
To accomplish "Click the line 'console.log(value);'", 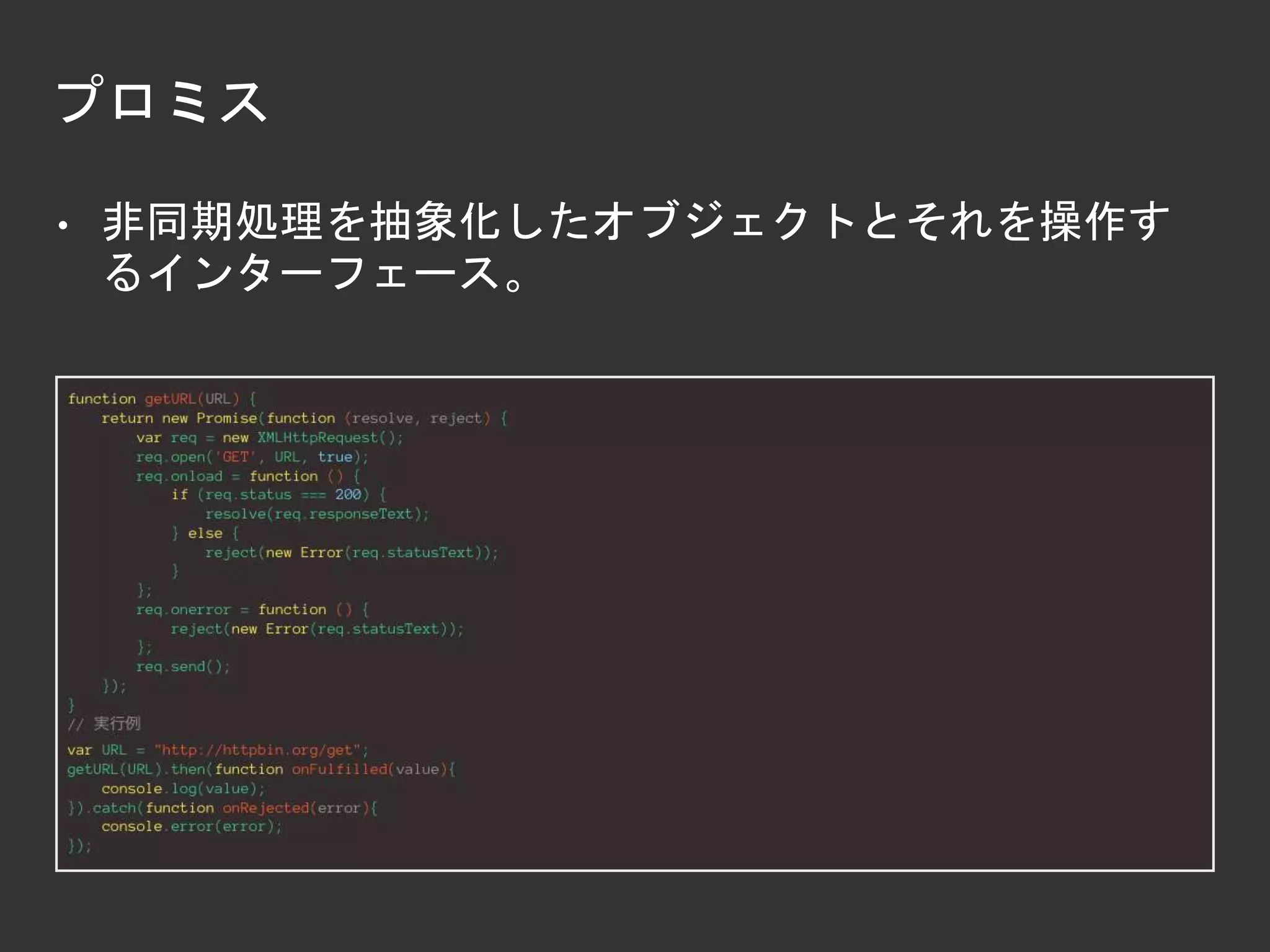I will pyautogui.click(x=184, y=788).
